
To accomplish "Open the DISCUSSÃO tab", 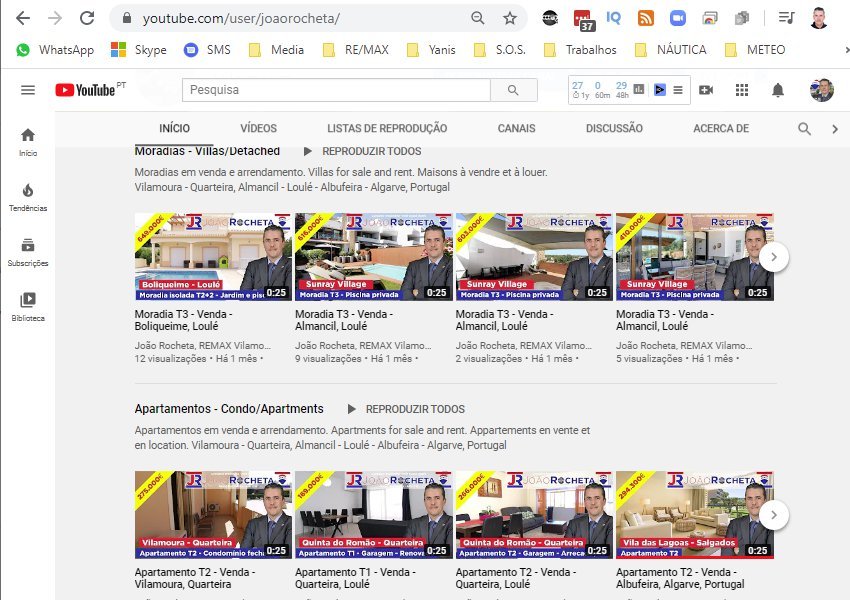I will pos(614,128).
